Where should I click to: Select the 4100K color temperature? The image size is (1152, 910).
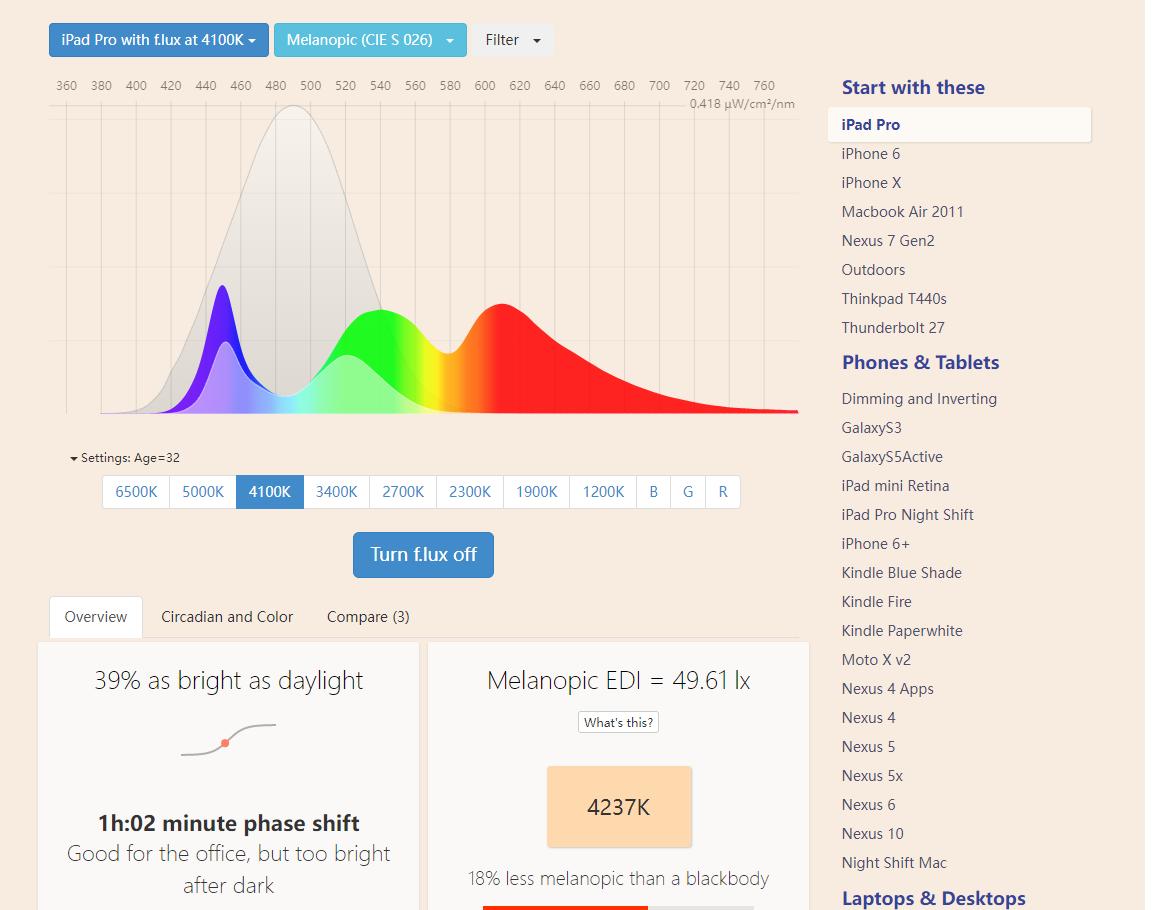(x=270, y=492)
